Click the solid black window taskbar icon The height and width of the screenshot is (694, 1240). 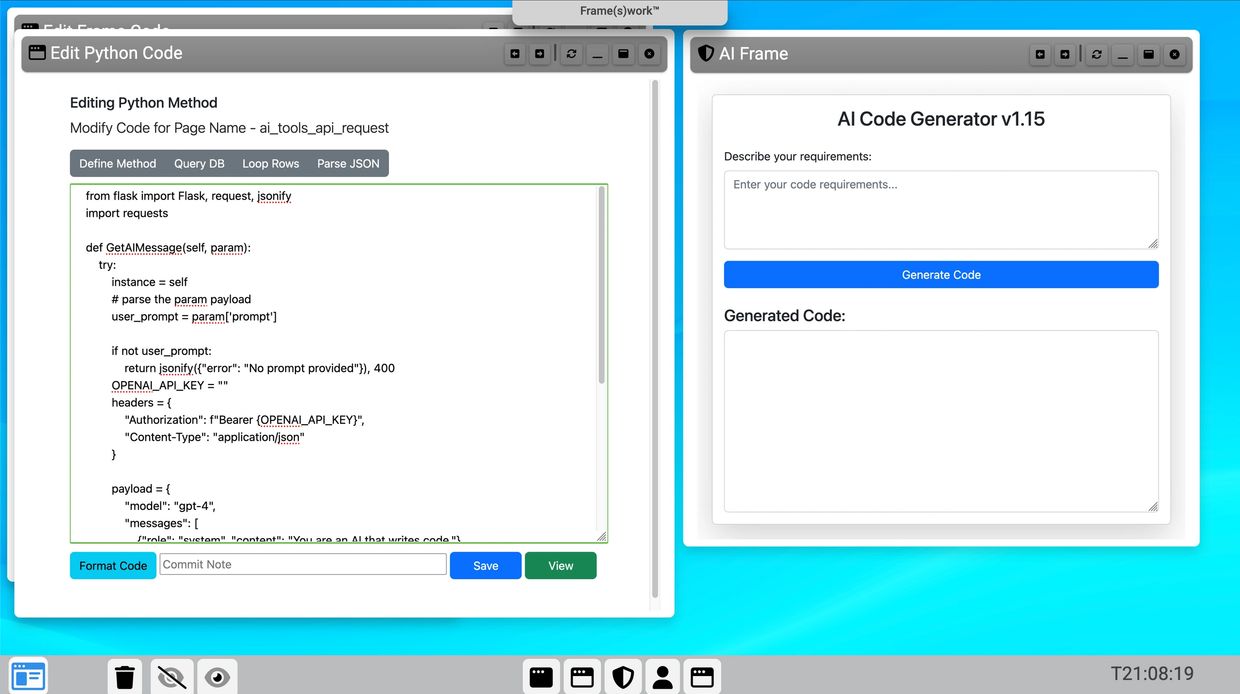pos(541,677)
